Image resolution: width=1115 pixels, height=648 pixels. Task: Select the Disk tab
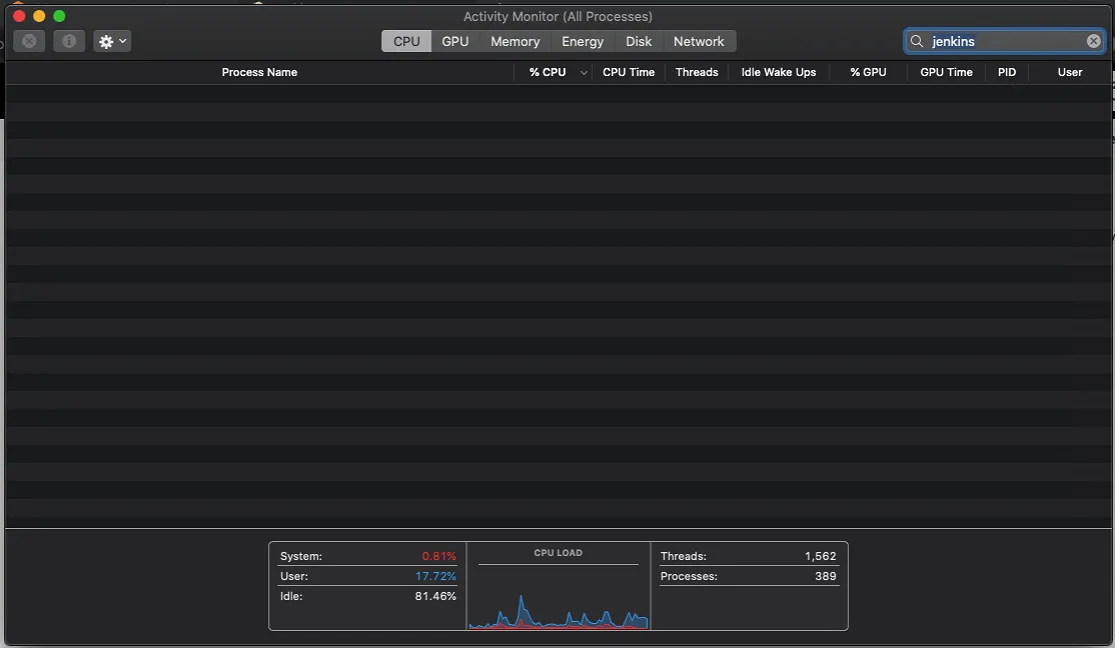[x=639, y=41]
